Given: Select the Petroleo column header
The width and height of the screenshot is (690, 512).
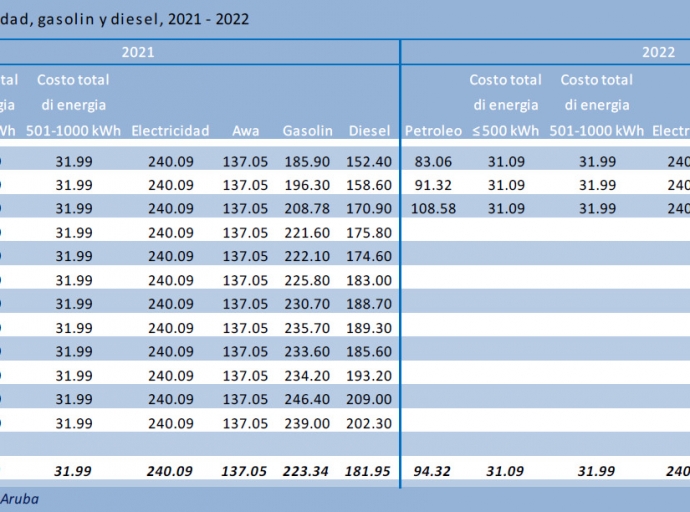Looking at the screenshot, I should pos(433,131).
